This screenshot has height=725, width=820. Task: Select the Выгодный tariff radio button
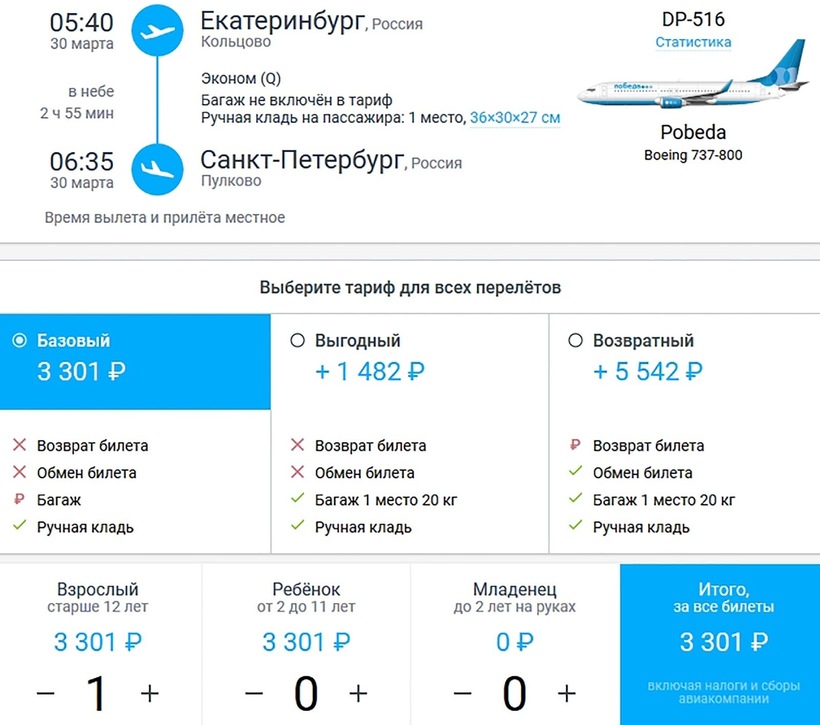click(x=297, y=341)
